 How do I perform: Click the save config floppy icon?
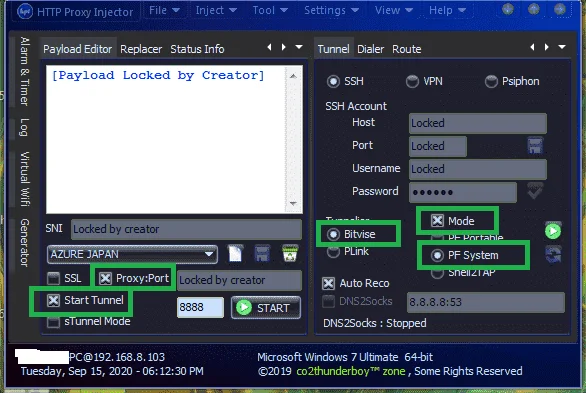pyautogui.click(x=262, y=254)
